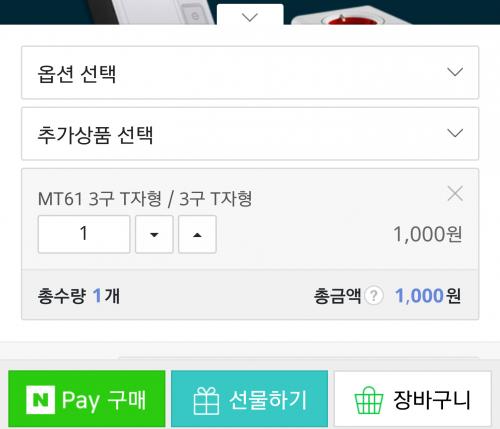Remove the MT61 3구 T자형 item

coord(455,194)
